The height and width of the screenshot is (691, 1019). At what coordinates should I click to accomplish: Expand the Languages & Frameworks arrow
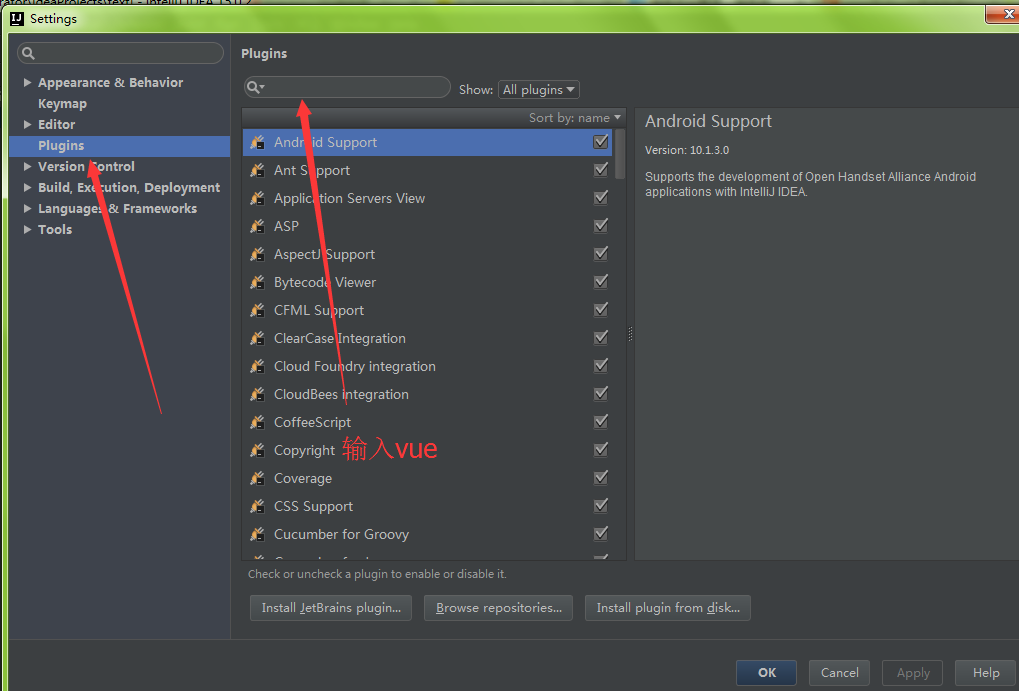pos(27,208)
